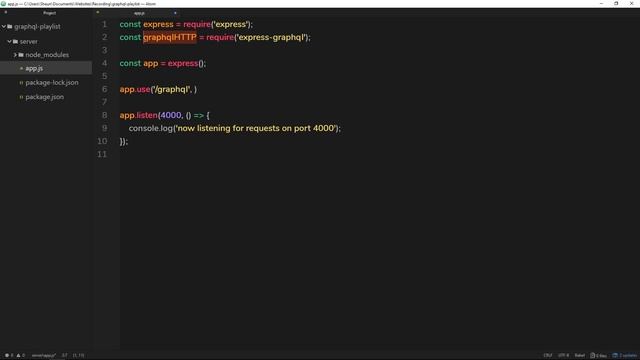Click the graphql-playlist folder icon
Viewport: 640px width, 360px height.
click(10, 27)
